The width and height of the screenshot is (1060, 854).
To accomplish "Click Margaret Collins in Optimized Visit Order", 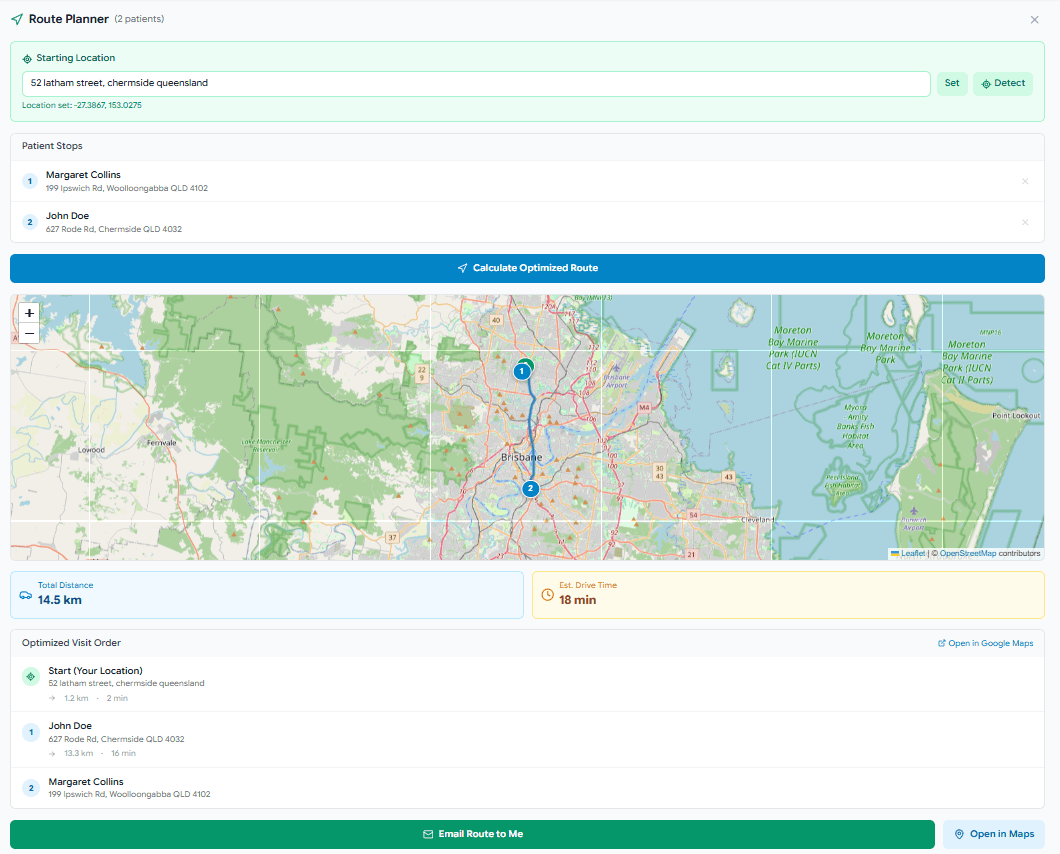I will click(x=86, y=782).
